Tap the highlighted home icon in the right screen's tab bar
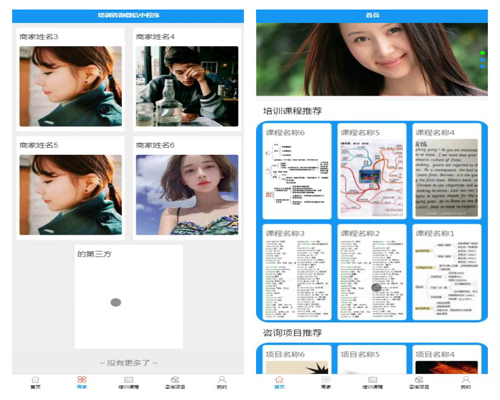Viewport: 500px width, 400px height. [279, 380]
